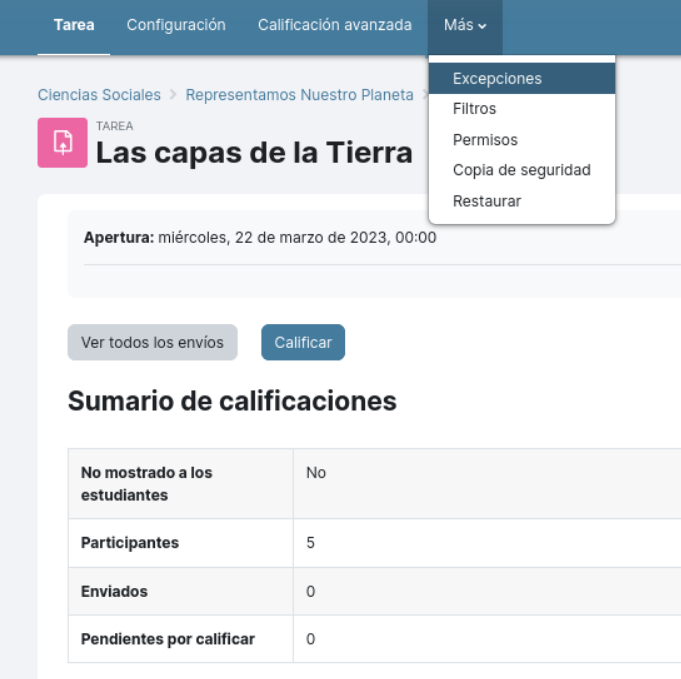This screenshot has height=679, width=681.
Task: Go to the Calificación avanzada tab
Action: [x=334, y=25]
